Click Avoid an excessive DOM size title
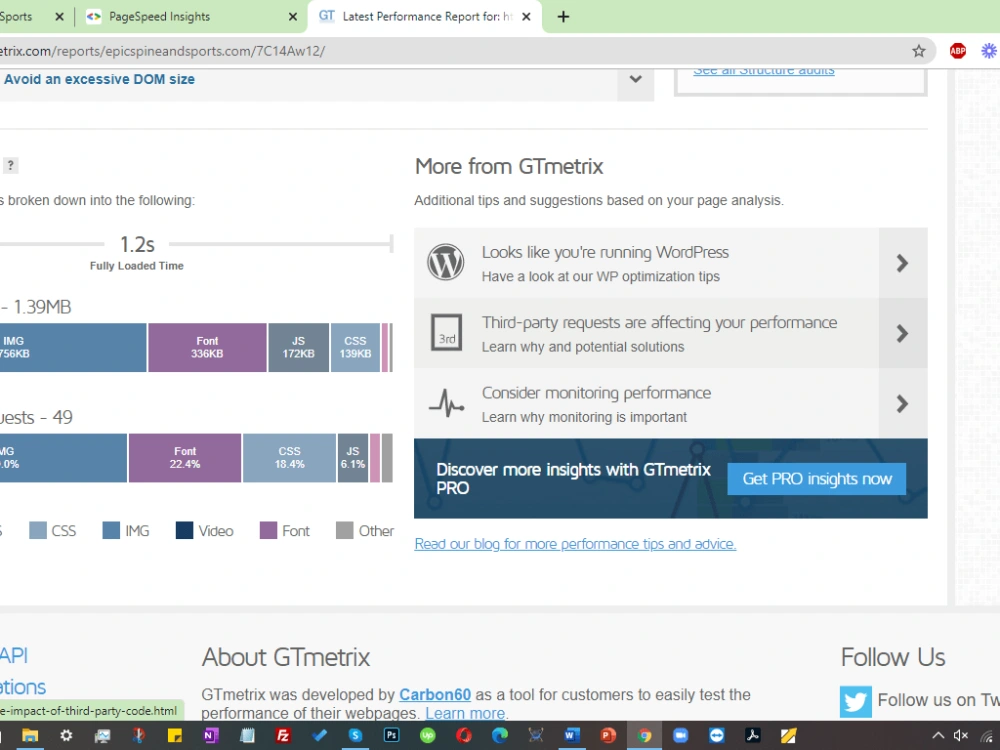 99,80
